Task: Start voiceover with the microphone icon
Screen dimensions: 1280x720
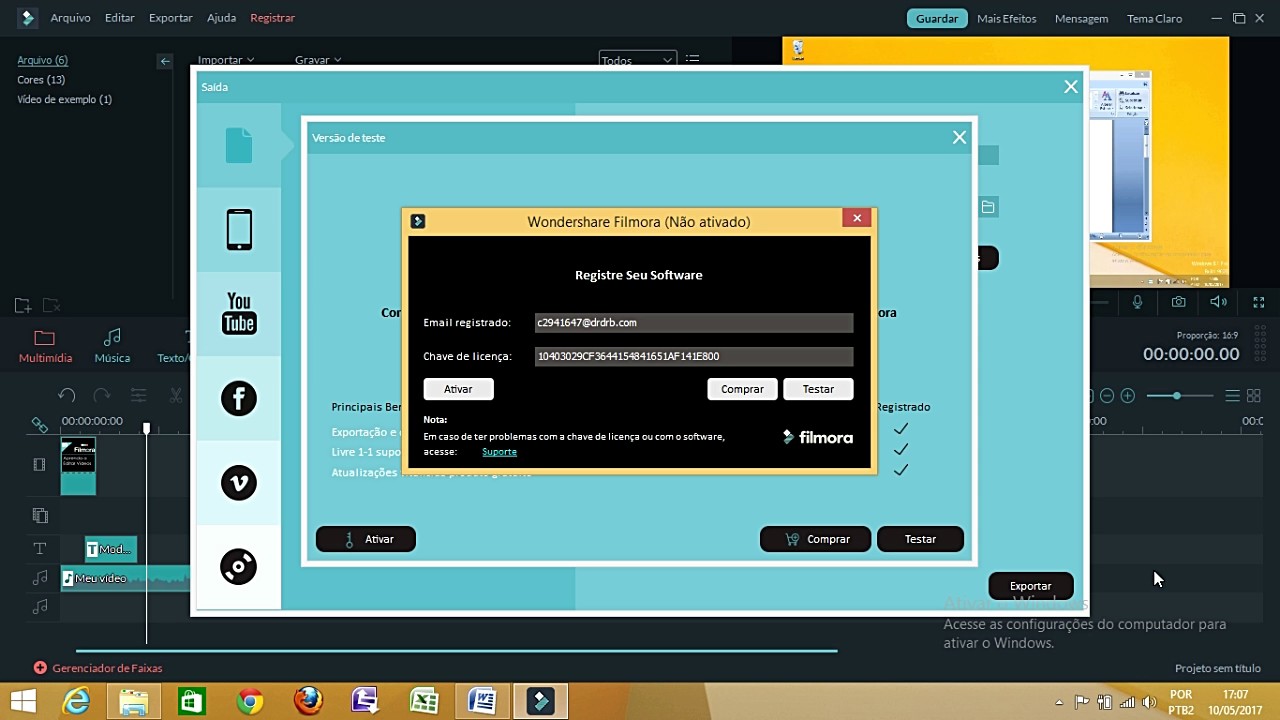Action: pos(1138,302)
